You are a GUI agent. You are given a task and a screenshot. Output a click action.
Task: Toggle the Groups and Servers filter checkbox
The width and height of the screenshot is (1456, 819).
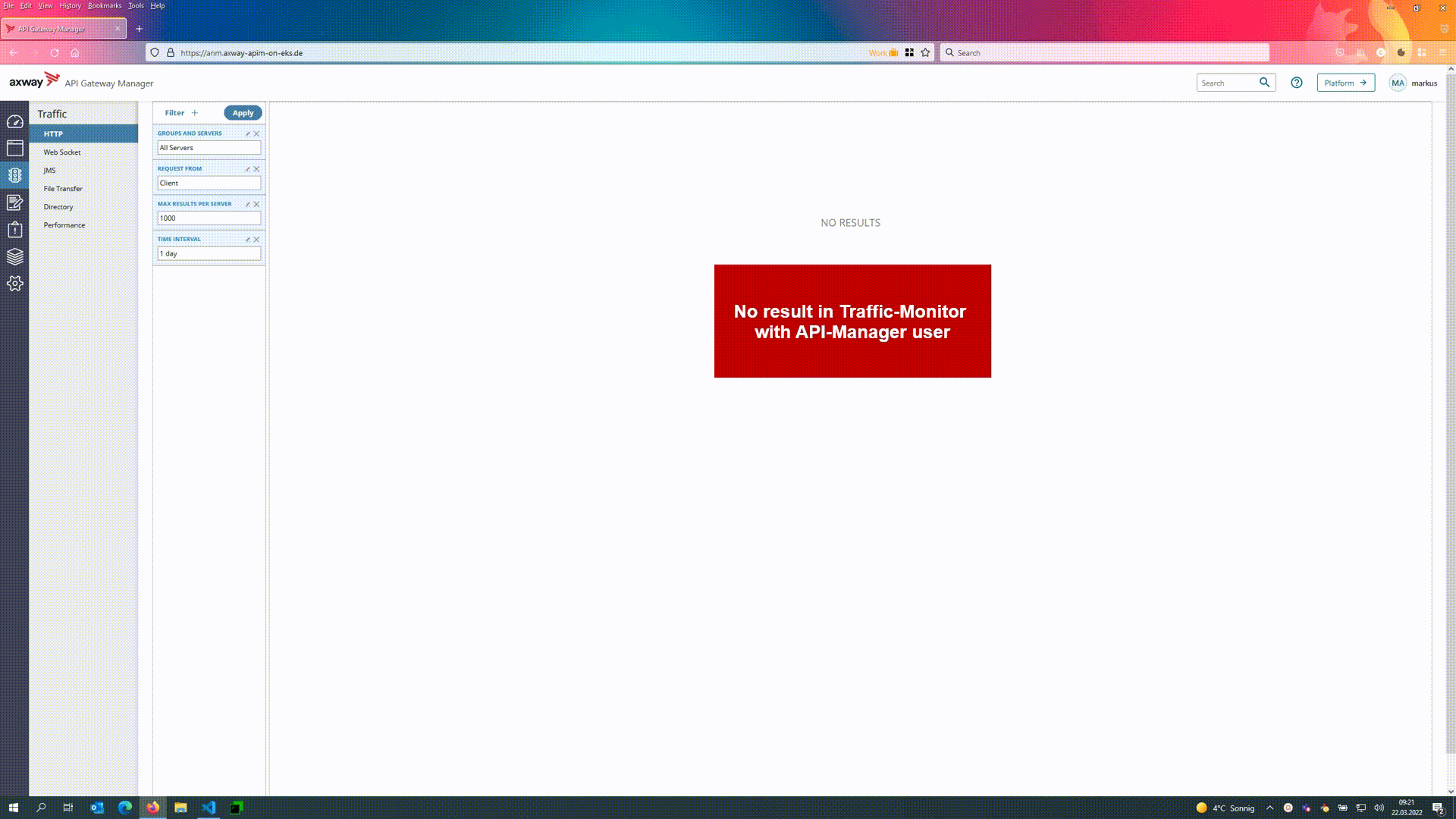pyautogui.click(x=247, y=132)
